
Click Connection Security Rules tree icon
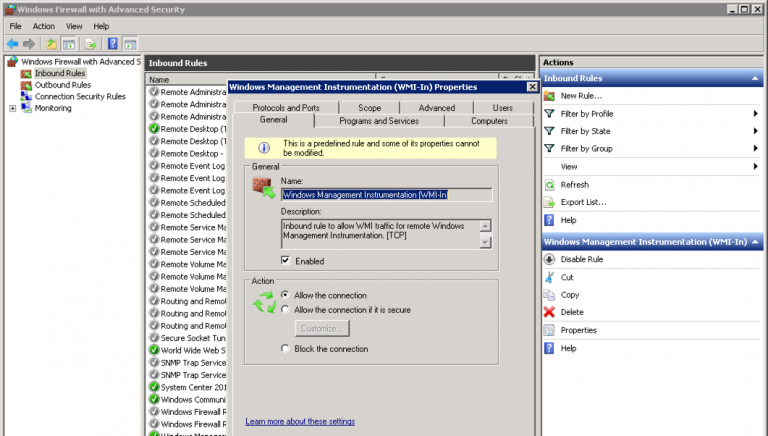point(26,97)
